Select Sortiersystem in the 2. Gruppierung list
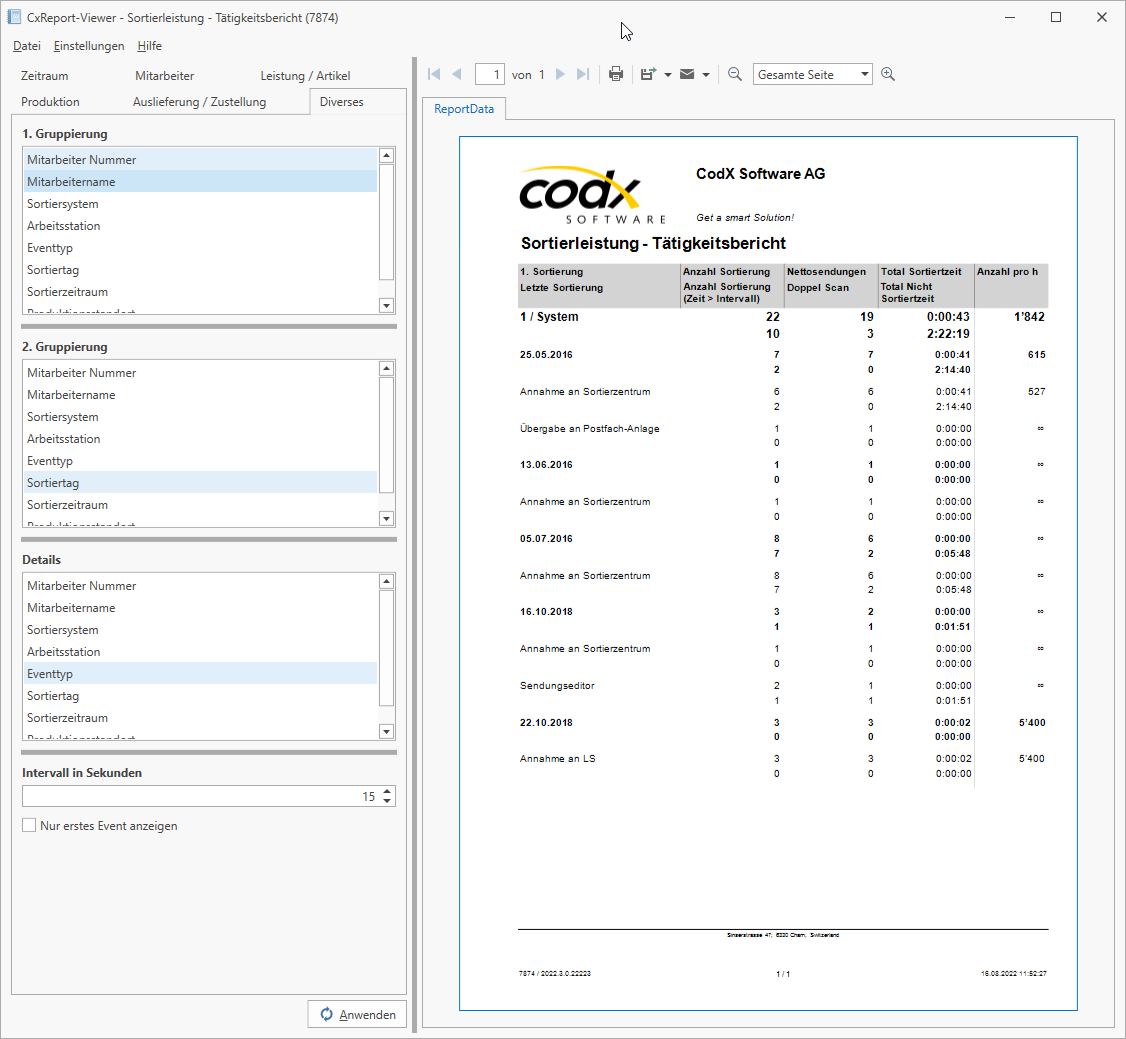Viewport: 1126px width, 1039px height. point(200,416)
